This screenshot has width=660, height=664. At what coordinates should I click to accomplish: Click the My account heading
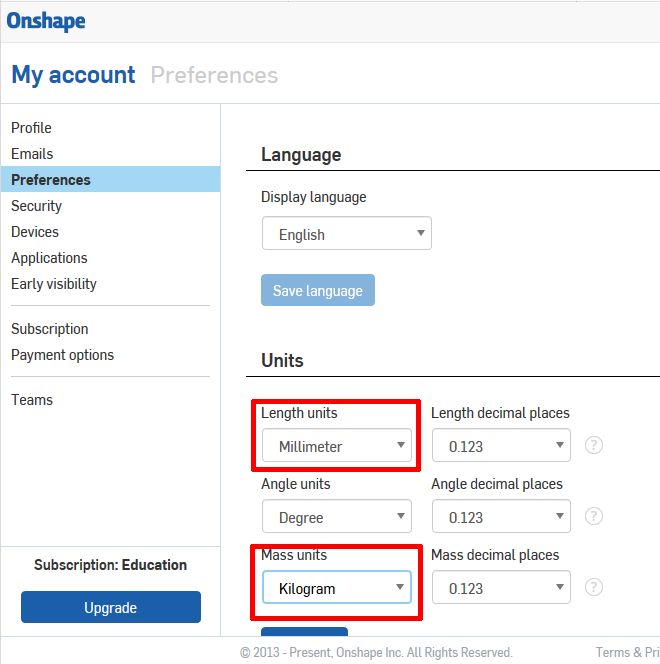(73, 75)
